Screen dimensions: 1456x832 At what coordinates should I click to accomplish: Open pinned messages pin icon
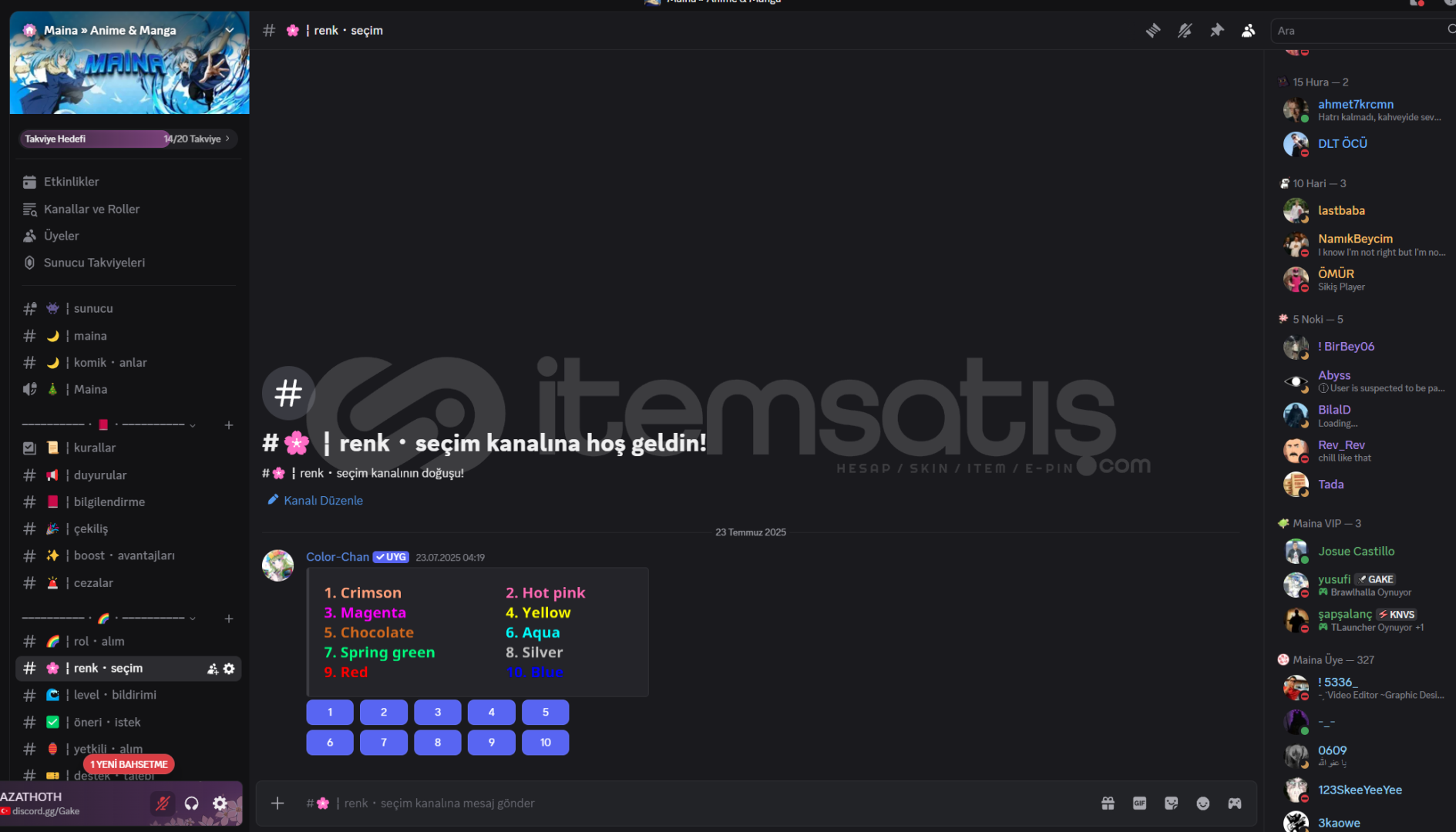tap(1216, 31)
